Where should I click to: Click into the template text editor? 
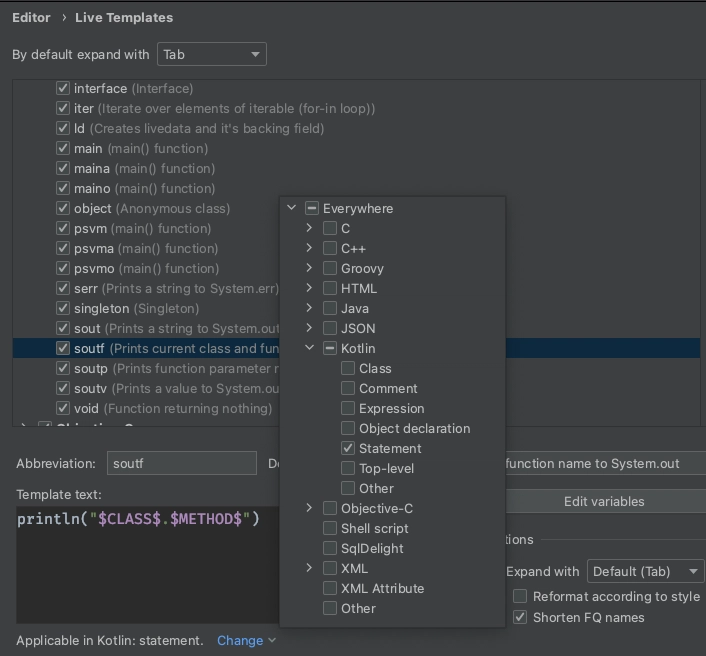point(148,565)
